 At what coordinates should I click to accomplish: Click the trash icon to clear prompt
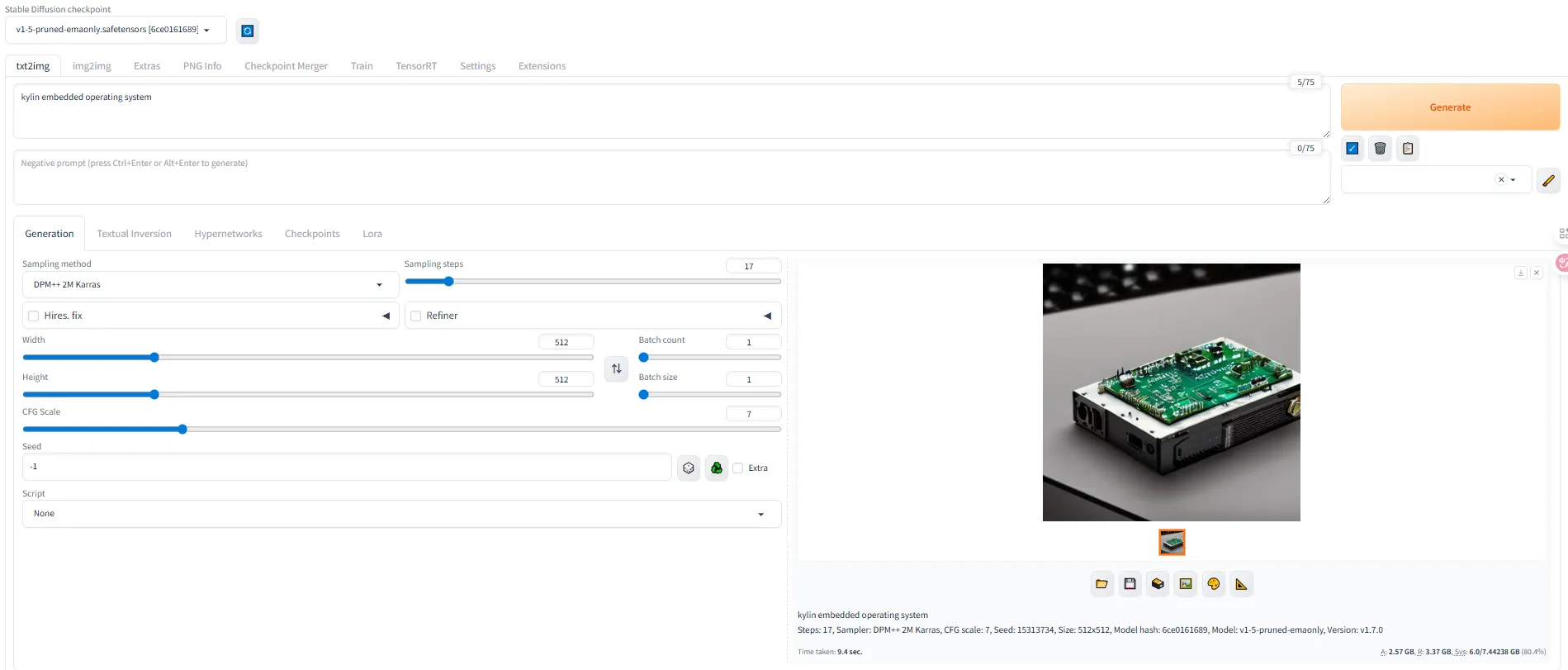(1380, 149)
